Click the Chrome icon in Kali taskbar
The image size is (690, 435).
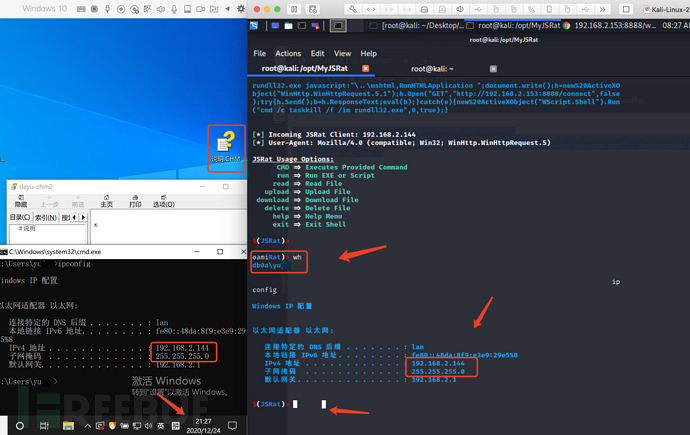[566, 26]
